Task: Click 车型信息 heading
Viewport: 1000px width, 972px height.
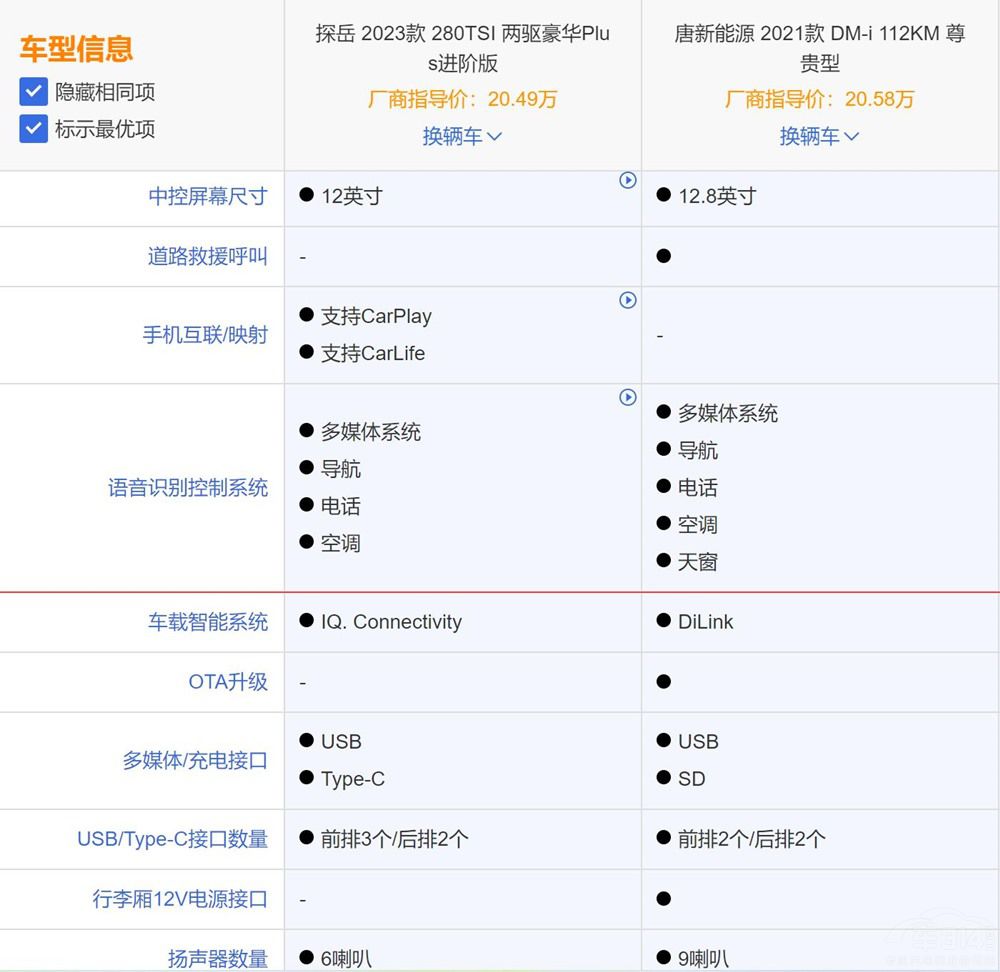Action: click(x=76, y=48)
